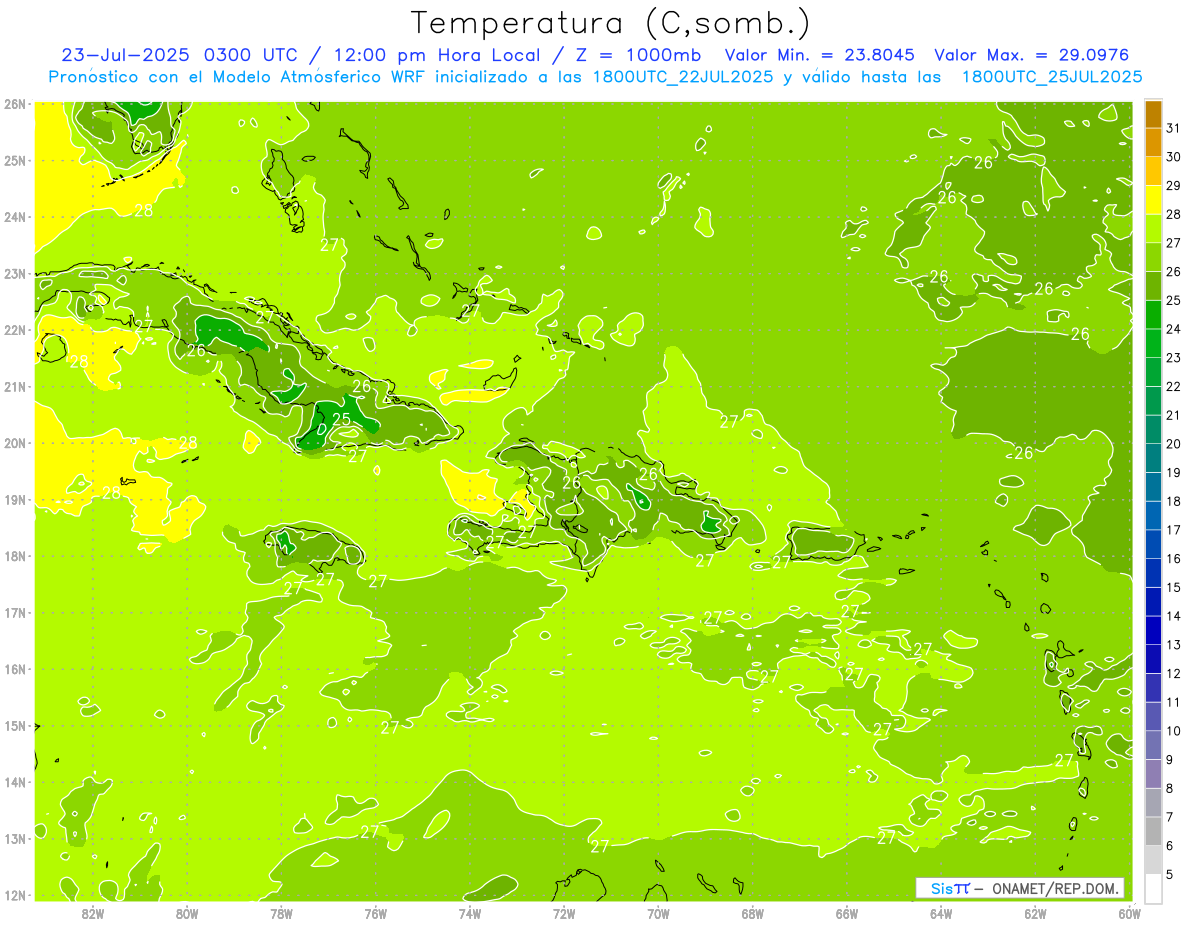Pick the orange legend swatch between 30 and 31
Image resolution: width=1200 pixels, height=927 pixels.
(x=1154, y=143)
